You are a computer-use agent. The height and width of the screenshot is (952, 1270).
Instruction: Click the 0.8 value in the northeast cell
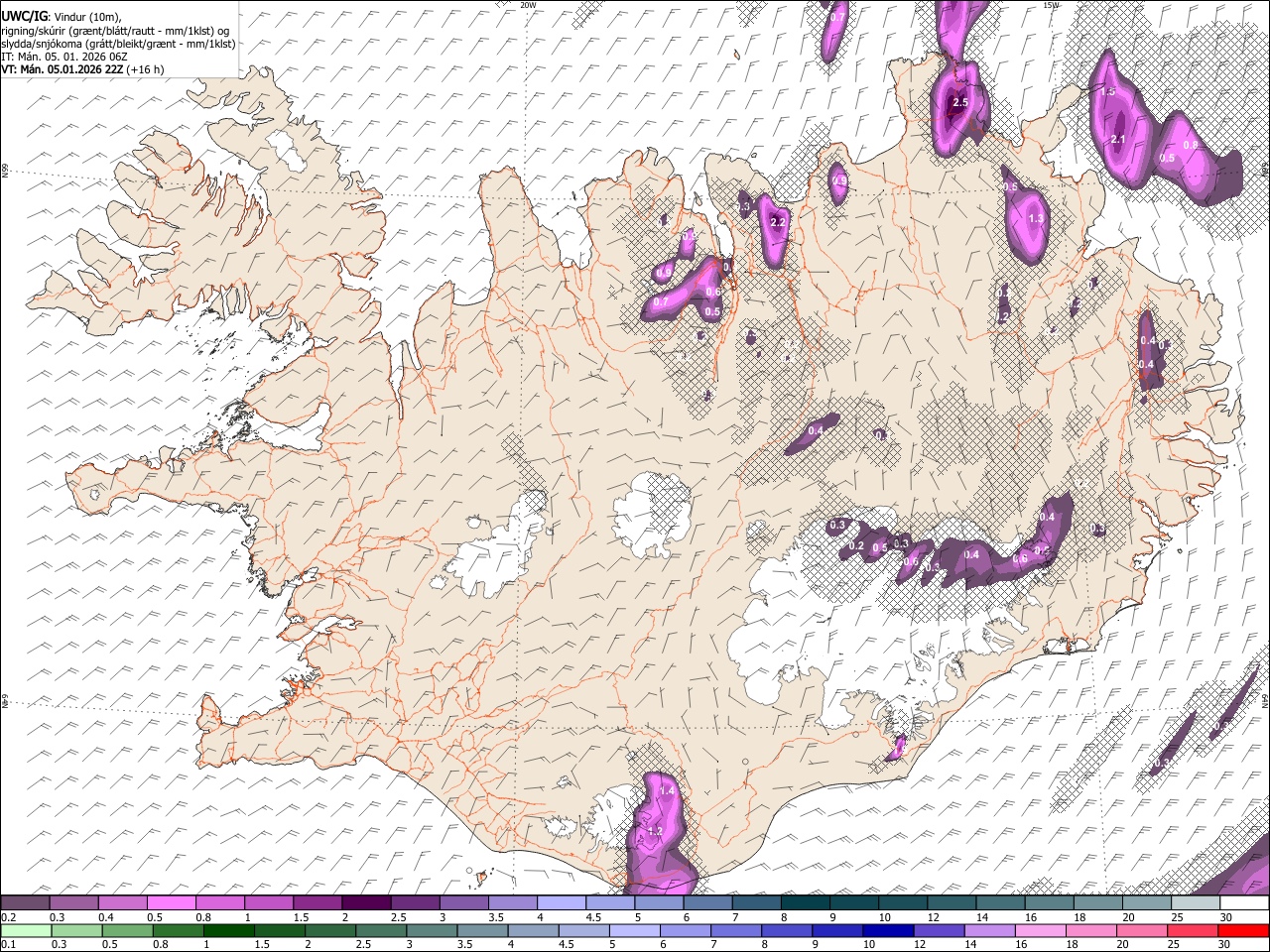click(1191, 145)
